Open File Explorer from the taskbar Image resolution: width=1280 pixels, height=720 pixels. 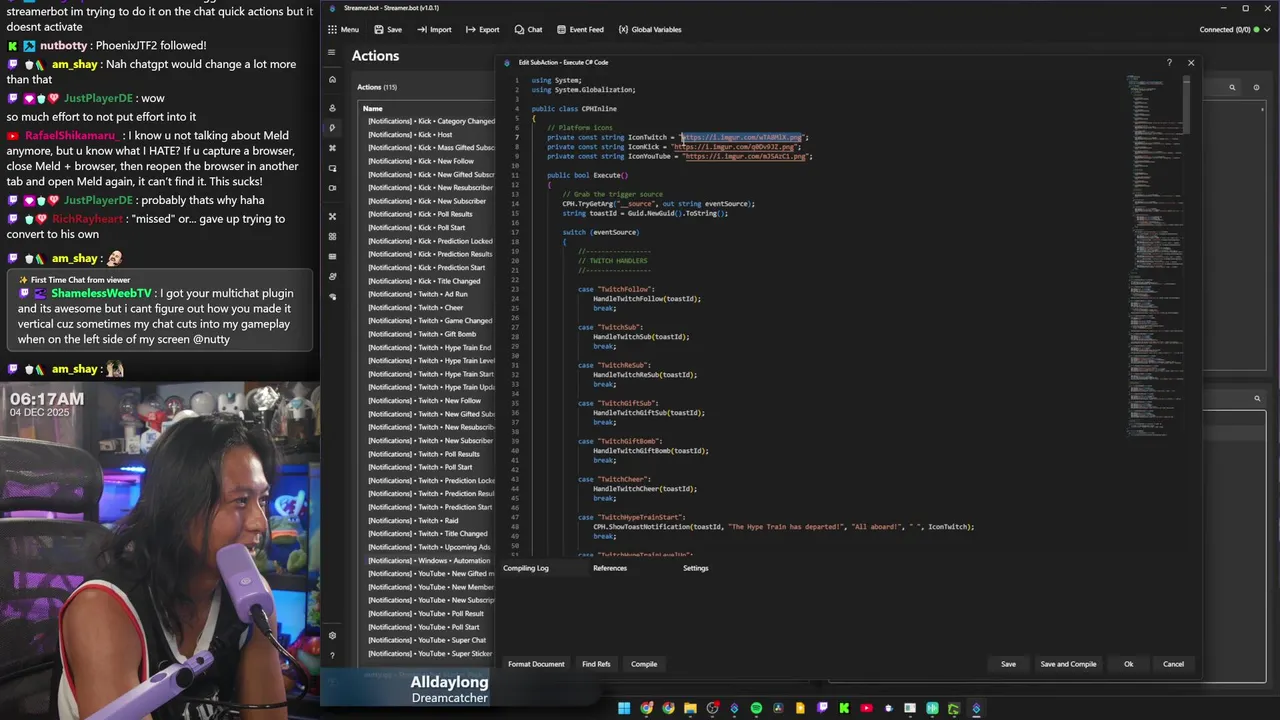[x=690, y=708]
